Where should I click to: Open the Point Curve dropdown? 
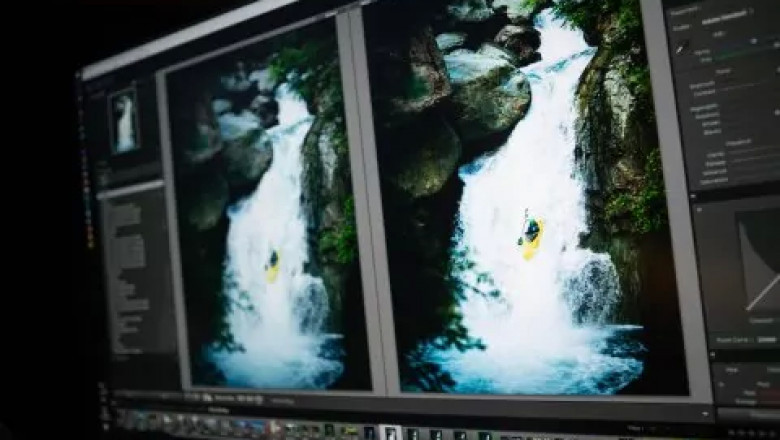point(767,340)
